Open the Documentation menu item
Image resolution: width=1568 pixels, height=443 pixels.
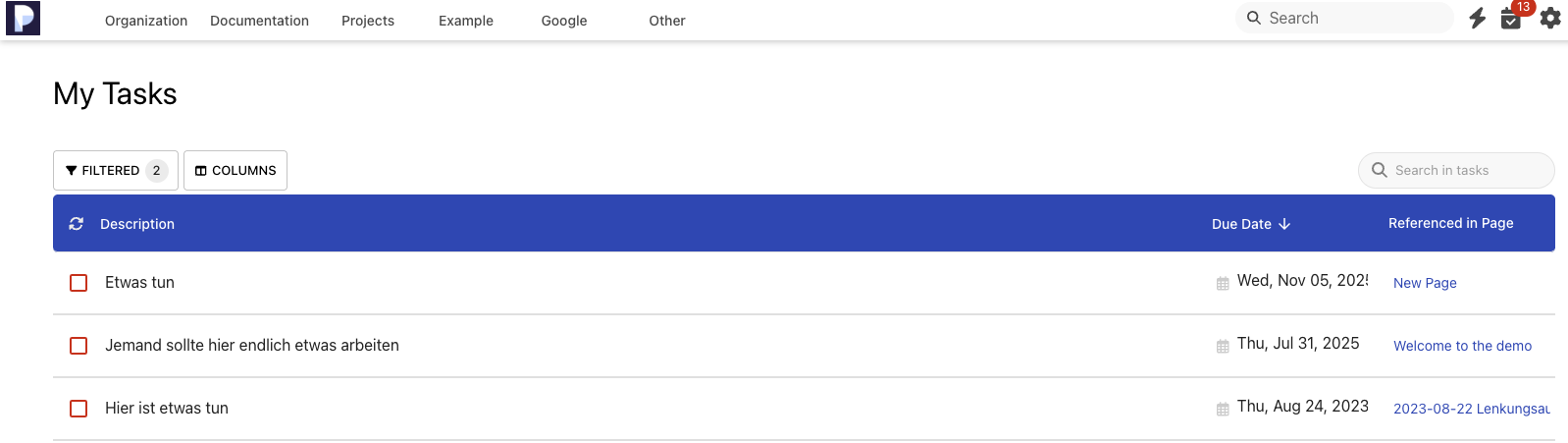[x=259, y=21]
